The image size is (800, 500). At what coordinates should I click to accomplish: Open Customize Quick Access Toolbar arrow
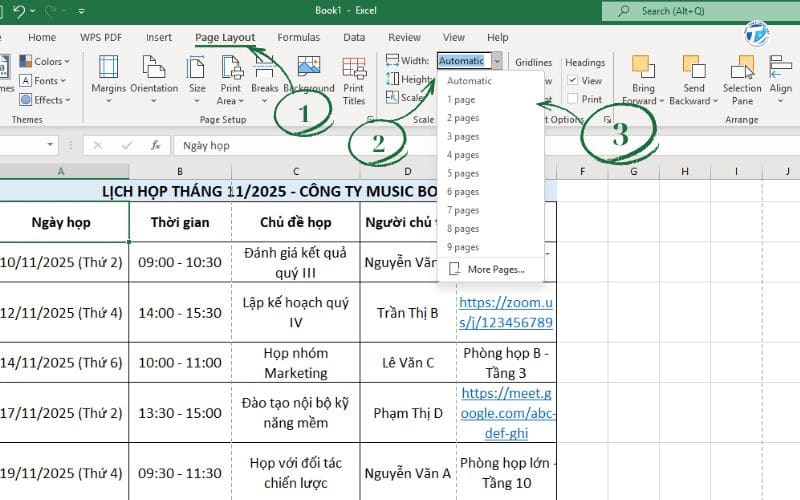point(81,11)
